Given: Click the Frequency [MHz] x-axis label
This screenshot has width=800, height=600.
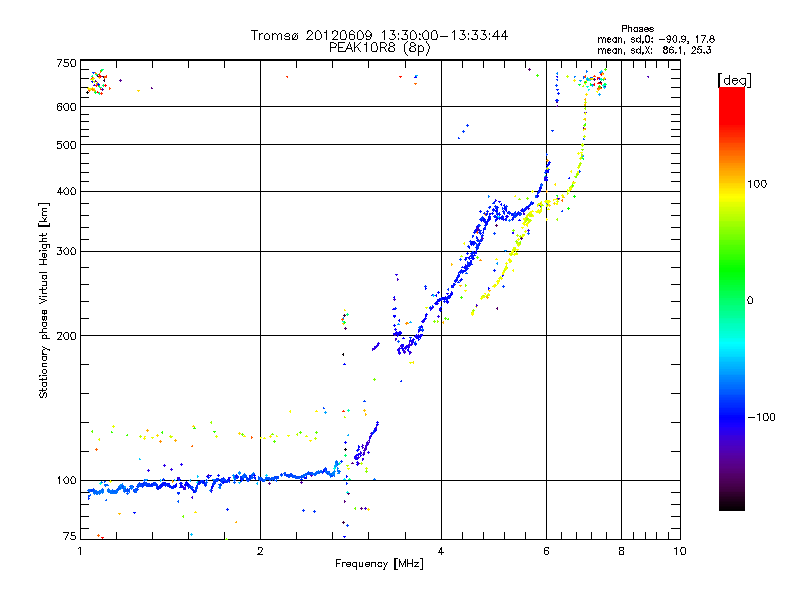Looking at the screenshot, I should 379,565.
